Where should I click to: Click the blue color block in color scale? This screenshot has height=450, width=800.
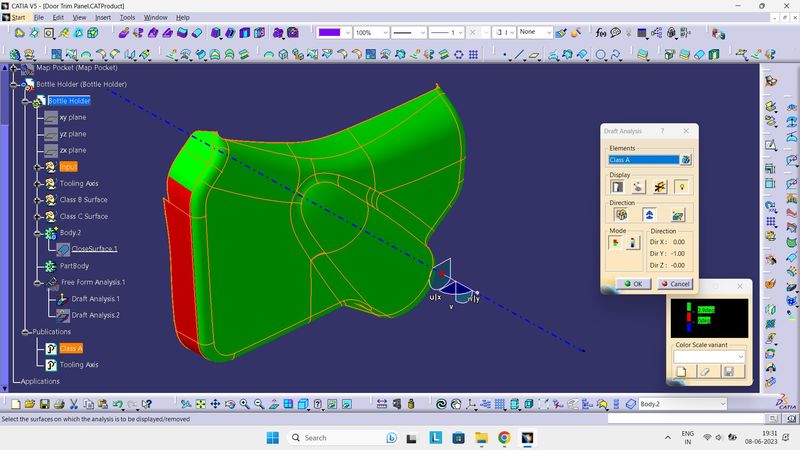[689, 328]
